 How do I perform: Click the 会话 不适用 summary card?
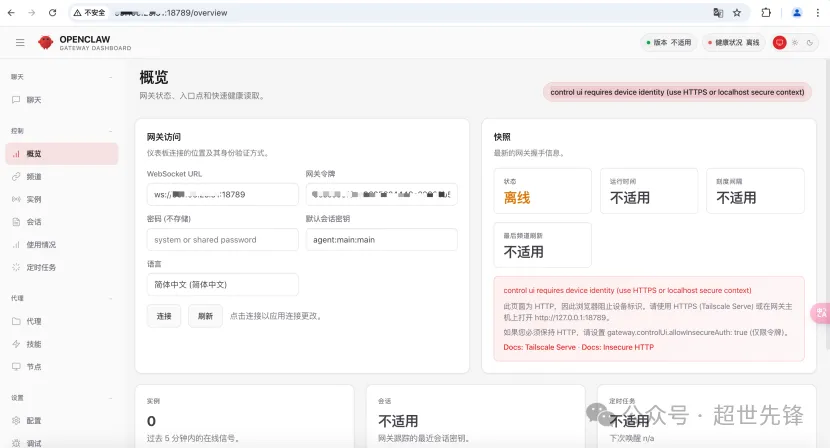click(476, 417)
